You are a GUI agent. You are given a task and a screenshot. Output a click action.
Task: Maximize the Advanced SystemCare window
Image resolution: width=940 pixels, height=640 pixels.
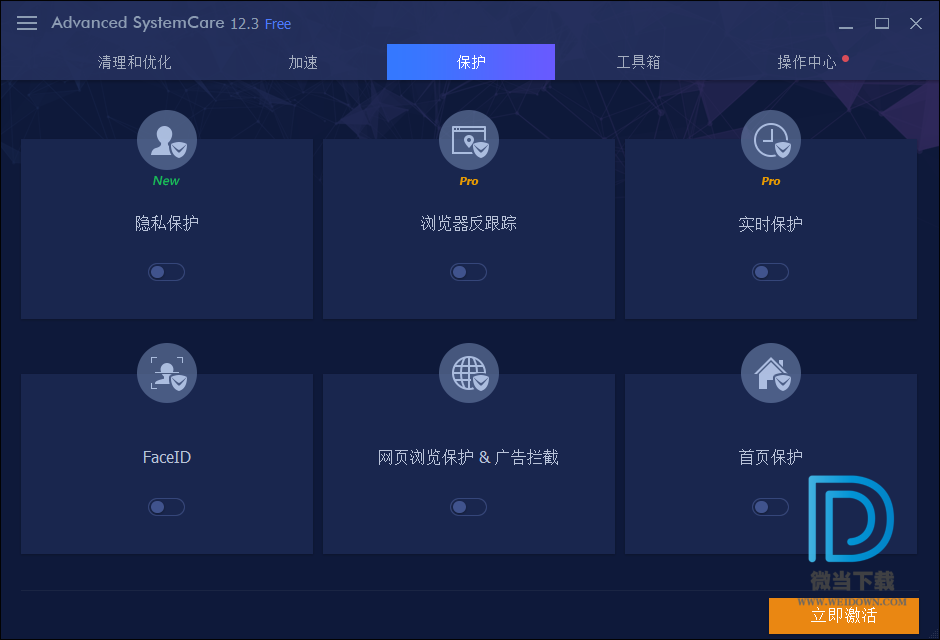coord(882,23)
